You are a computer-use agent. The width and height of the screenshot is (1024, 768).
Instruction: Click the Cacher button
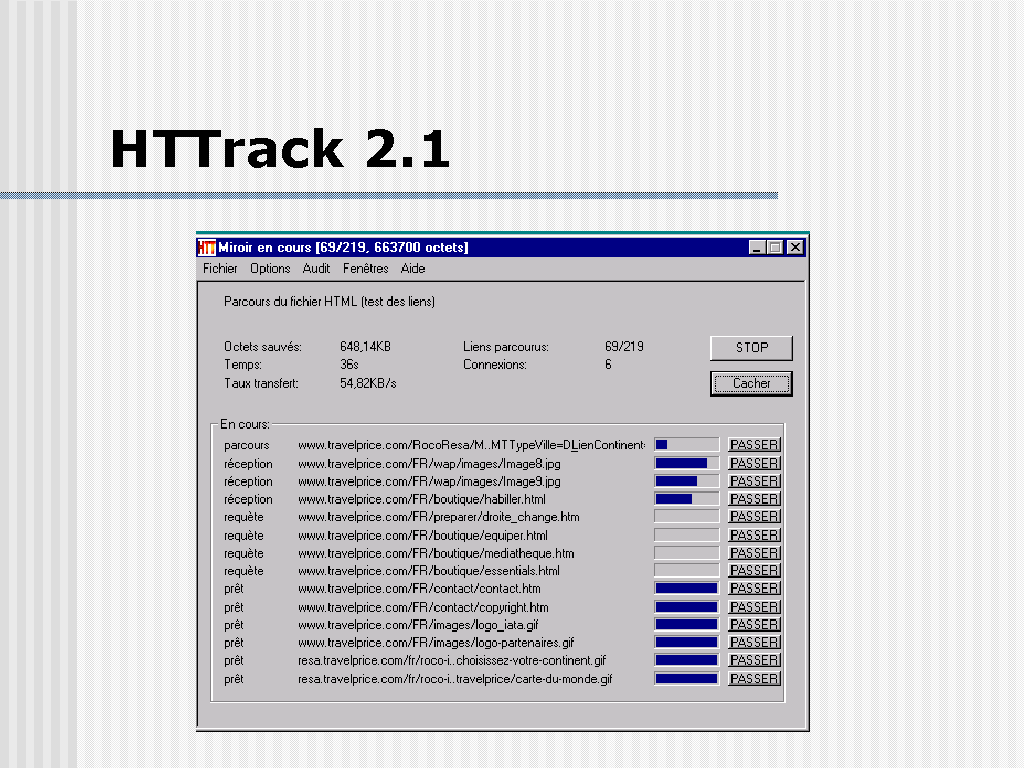(x=751, y=383)
